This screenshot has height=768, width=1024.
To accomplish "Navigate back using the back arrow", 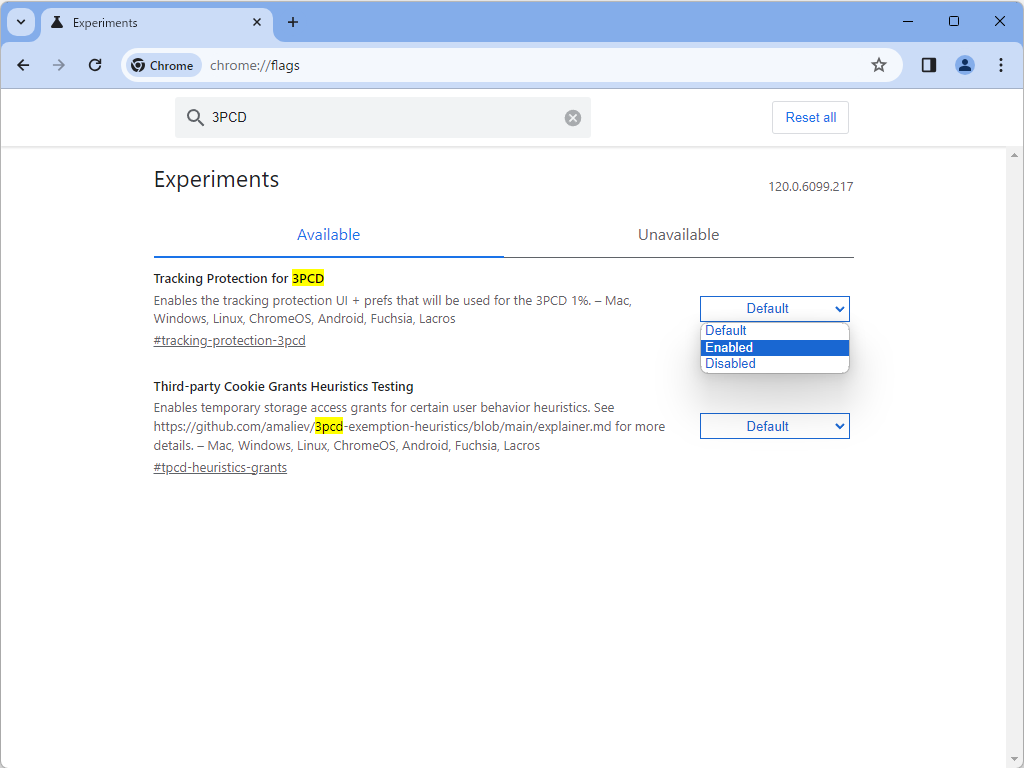I will coord(23,64).
